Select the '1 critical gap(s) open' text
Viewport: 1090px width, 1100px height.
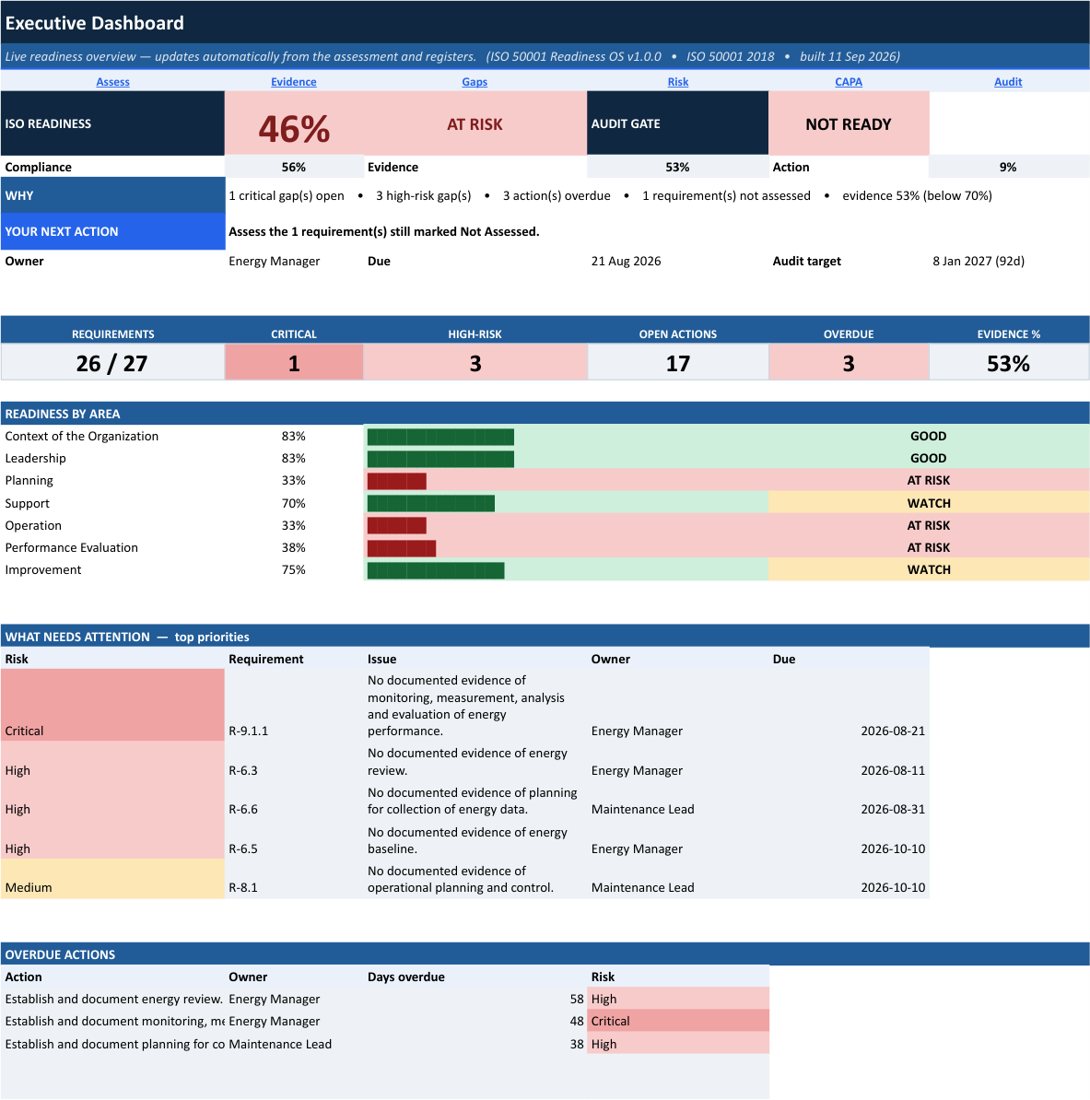(286, 196)
